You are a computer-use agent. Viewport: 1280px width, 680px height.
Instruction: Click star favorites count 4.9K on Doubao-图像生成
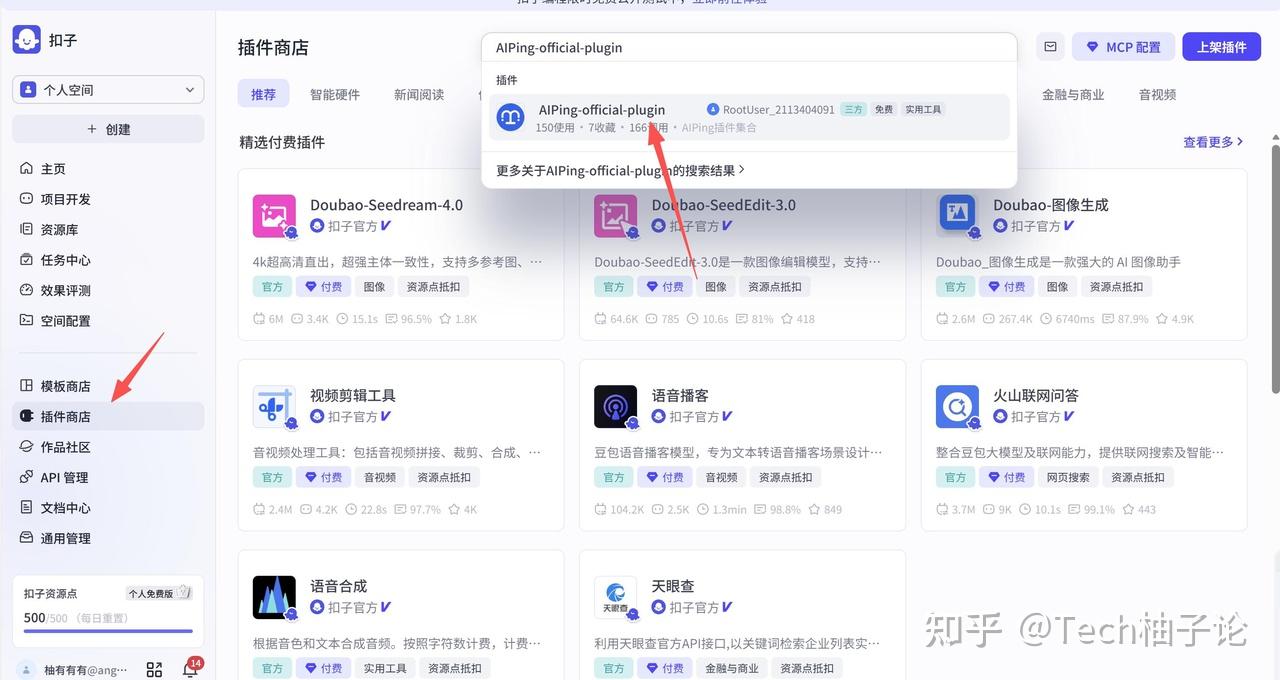1175,319
